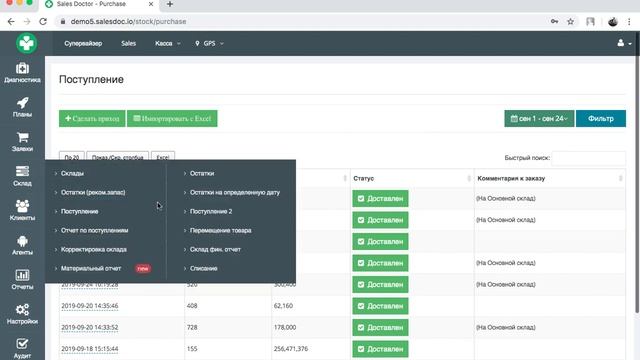Open the Склад sidebar section

tap(22, 176)
